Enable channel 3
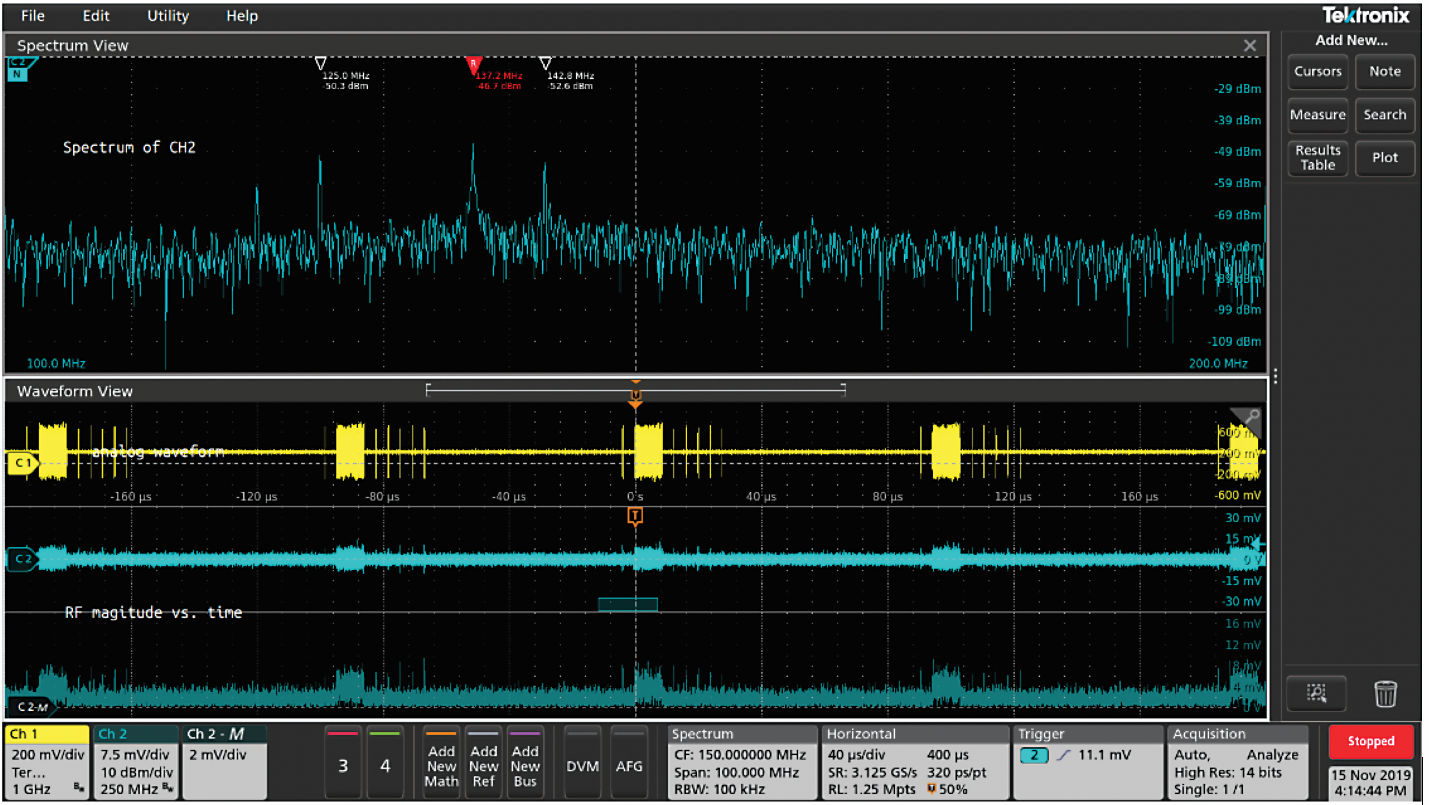The width and height of the screenshot is (1429, 805). coord(343,763)
